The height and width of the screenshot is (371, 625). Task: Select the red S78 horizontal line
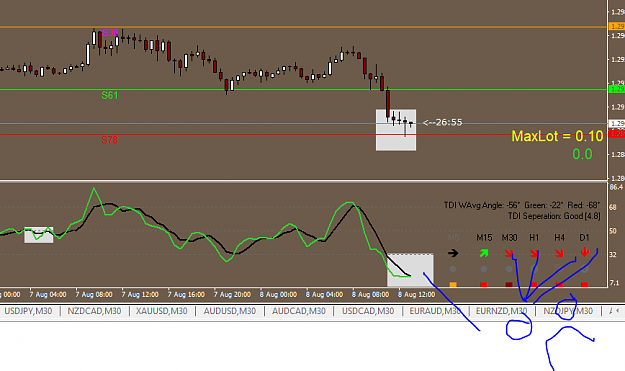[304, 134]
